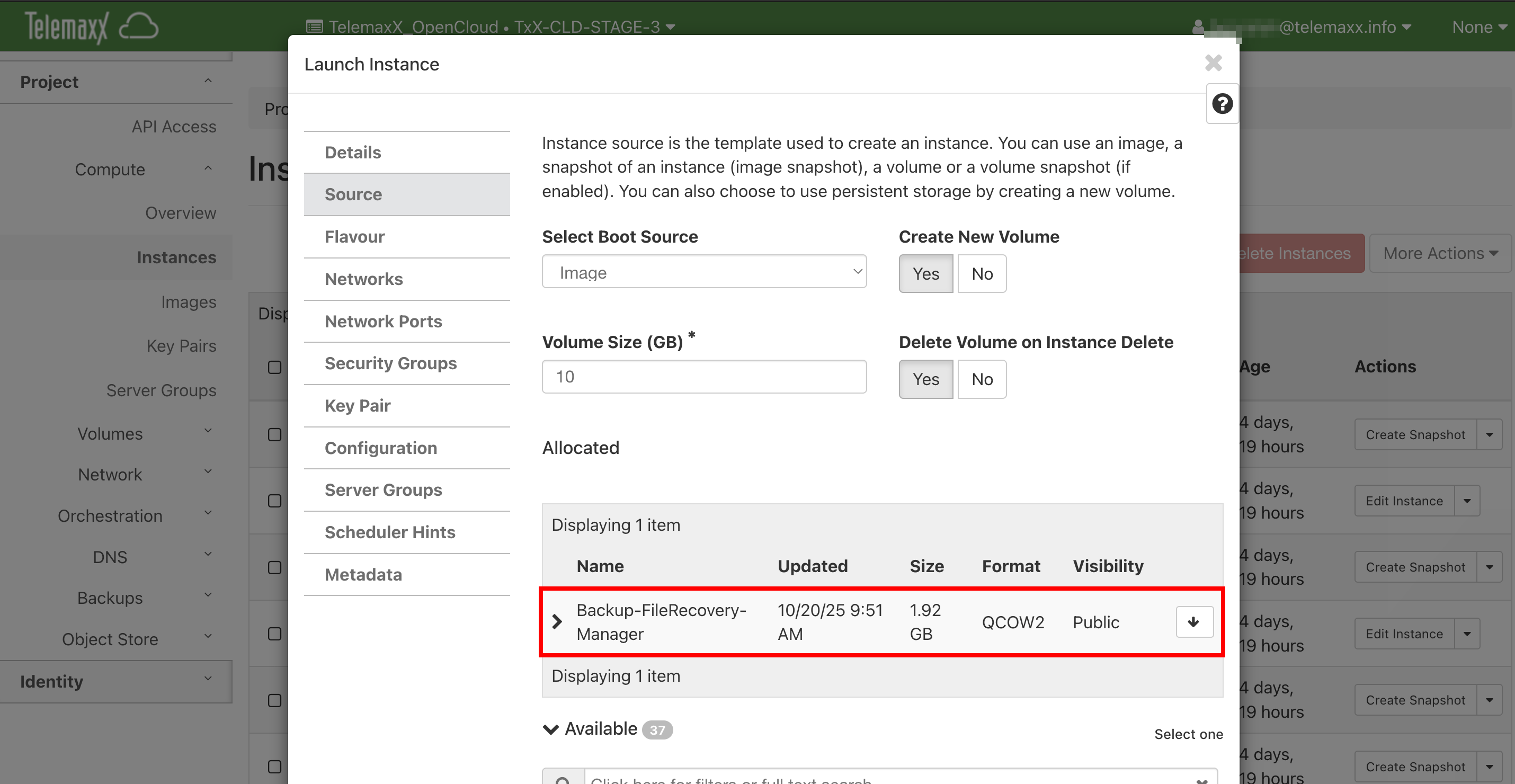Go to the Networks step

click(363, 279)
